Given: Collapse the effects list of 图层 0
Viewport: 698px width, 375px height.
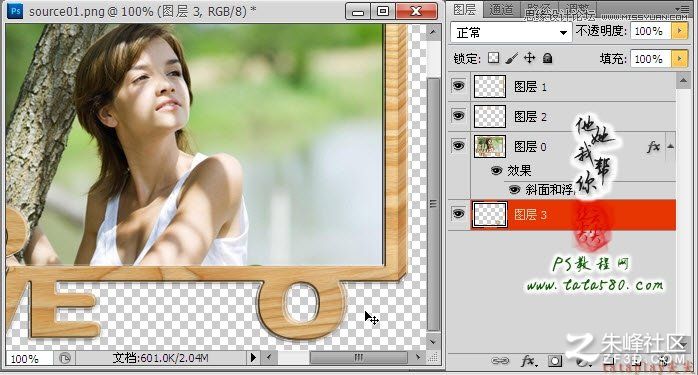Looking at the screenshot, I should coord(670,146).
